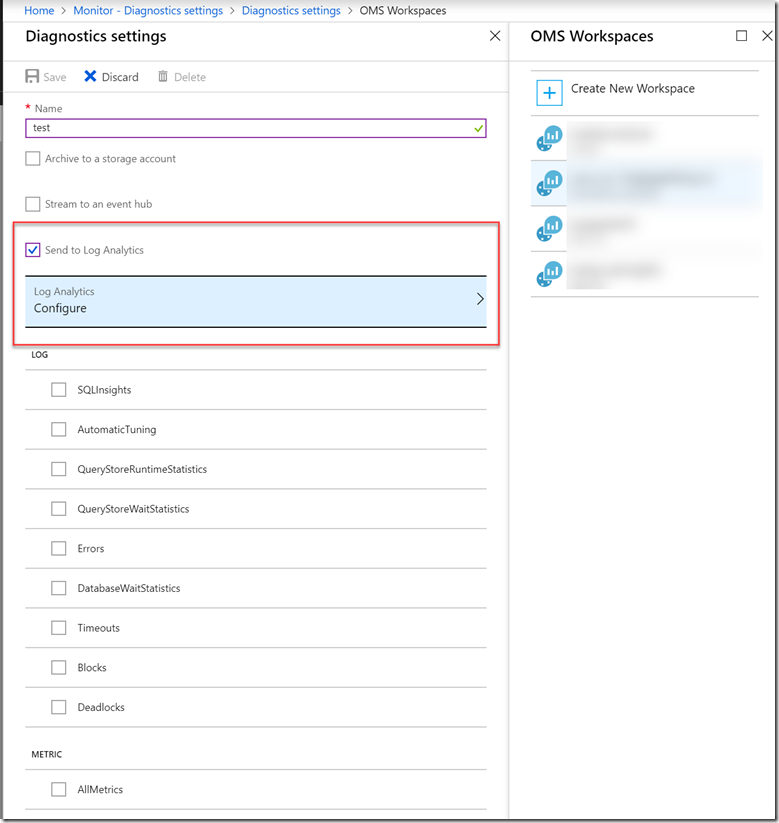The width and height of the screenshot is (779, 823).
Task: Check the Deadlocks log checkbox
Action: coord(58,707)
